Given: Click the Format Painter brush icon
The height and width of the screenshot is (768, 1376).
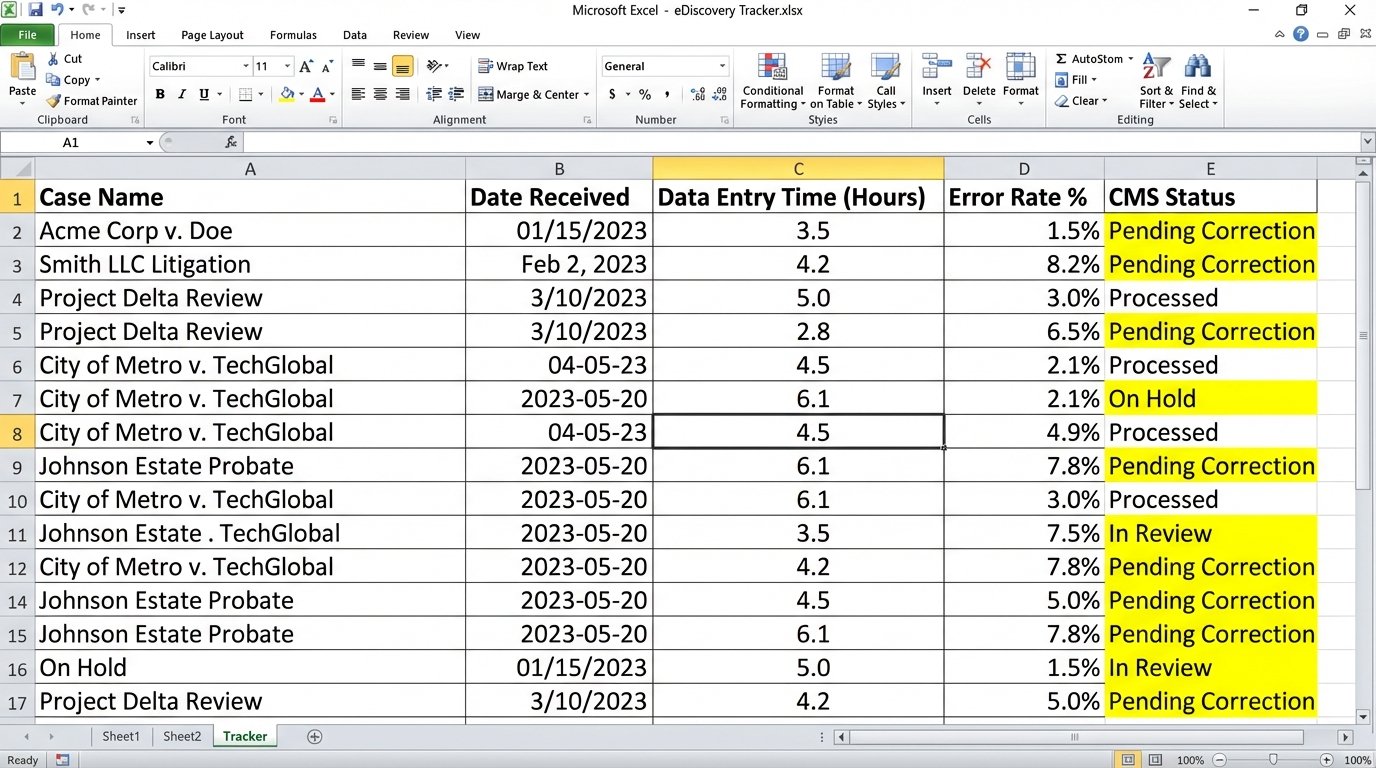Looking at the screenshot, I should click(54, 101).
